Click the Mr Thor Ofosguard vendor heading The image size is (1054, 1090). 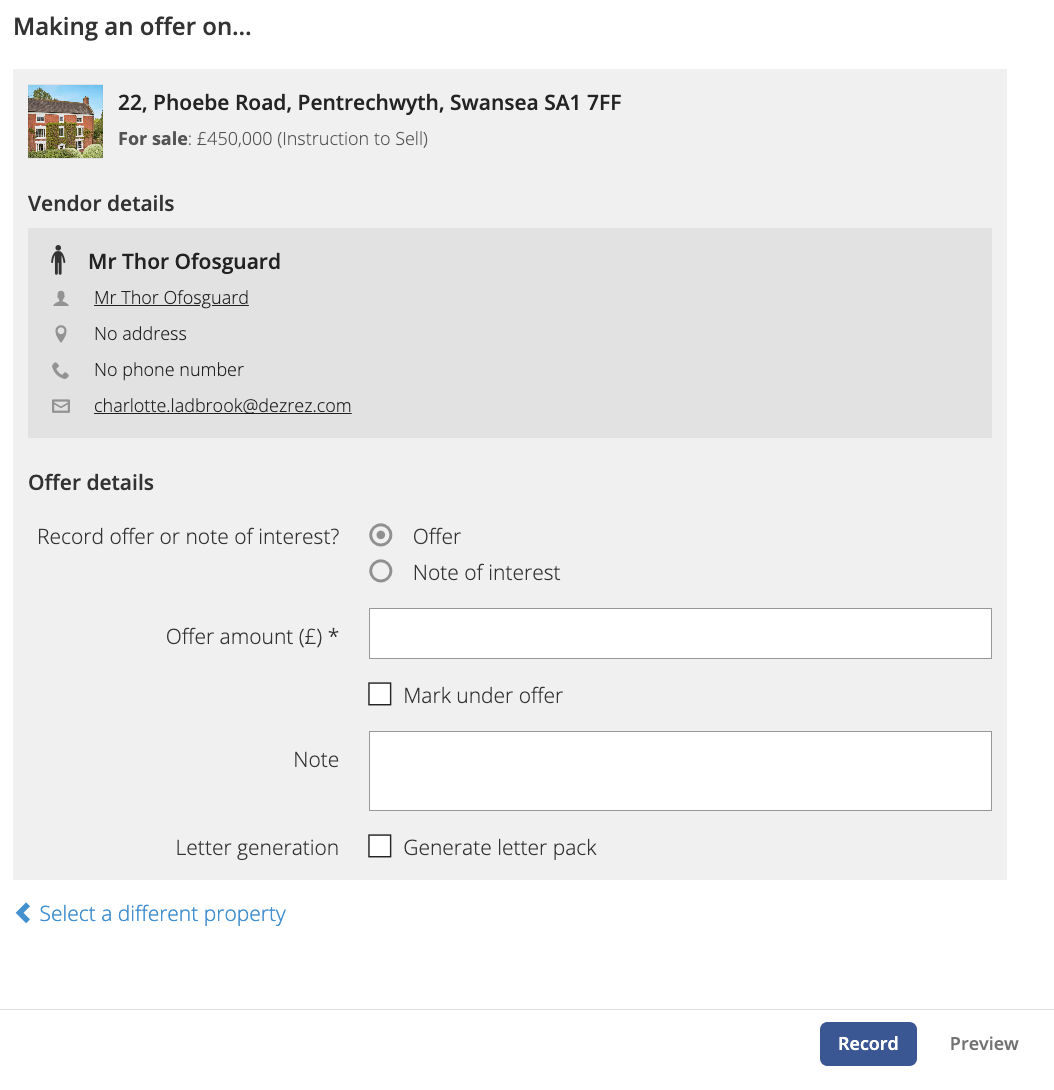click(184, 261)
